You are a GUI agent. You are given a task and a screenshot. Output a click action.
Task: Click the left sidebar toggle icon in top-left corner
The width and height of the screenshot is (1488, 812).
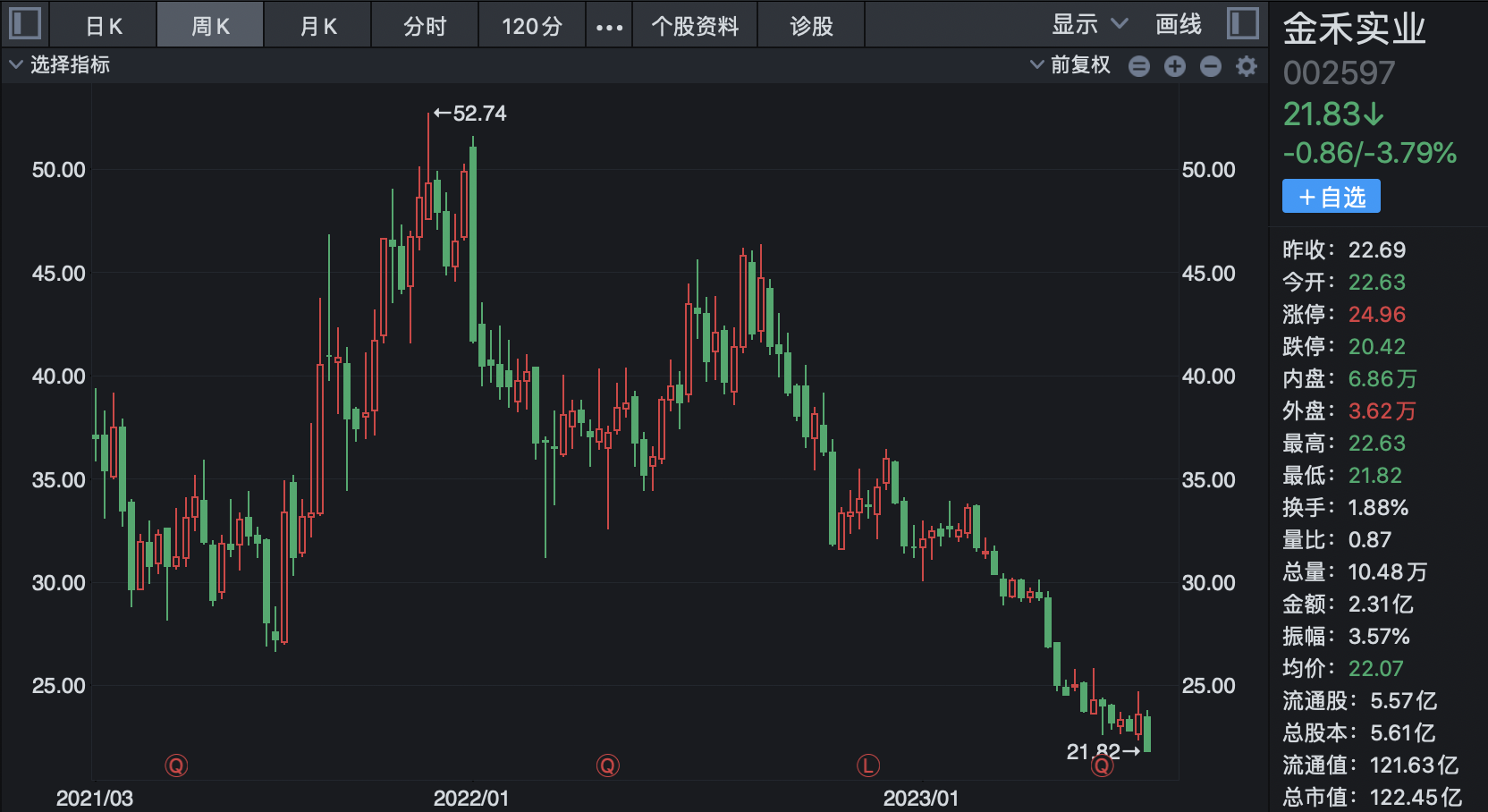25,23
